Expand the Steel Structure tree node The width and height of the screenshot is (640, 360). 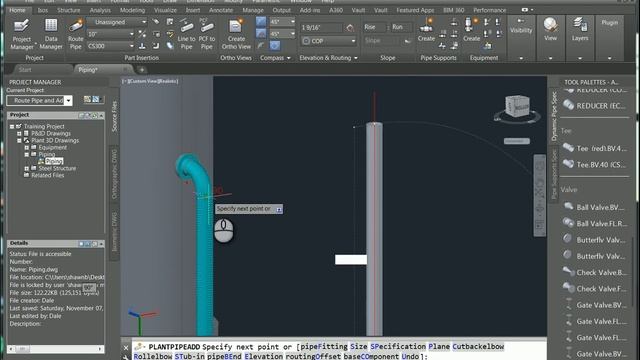click(x=27, y=168)
